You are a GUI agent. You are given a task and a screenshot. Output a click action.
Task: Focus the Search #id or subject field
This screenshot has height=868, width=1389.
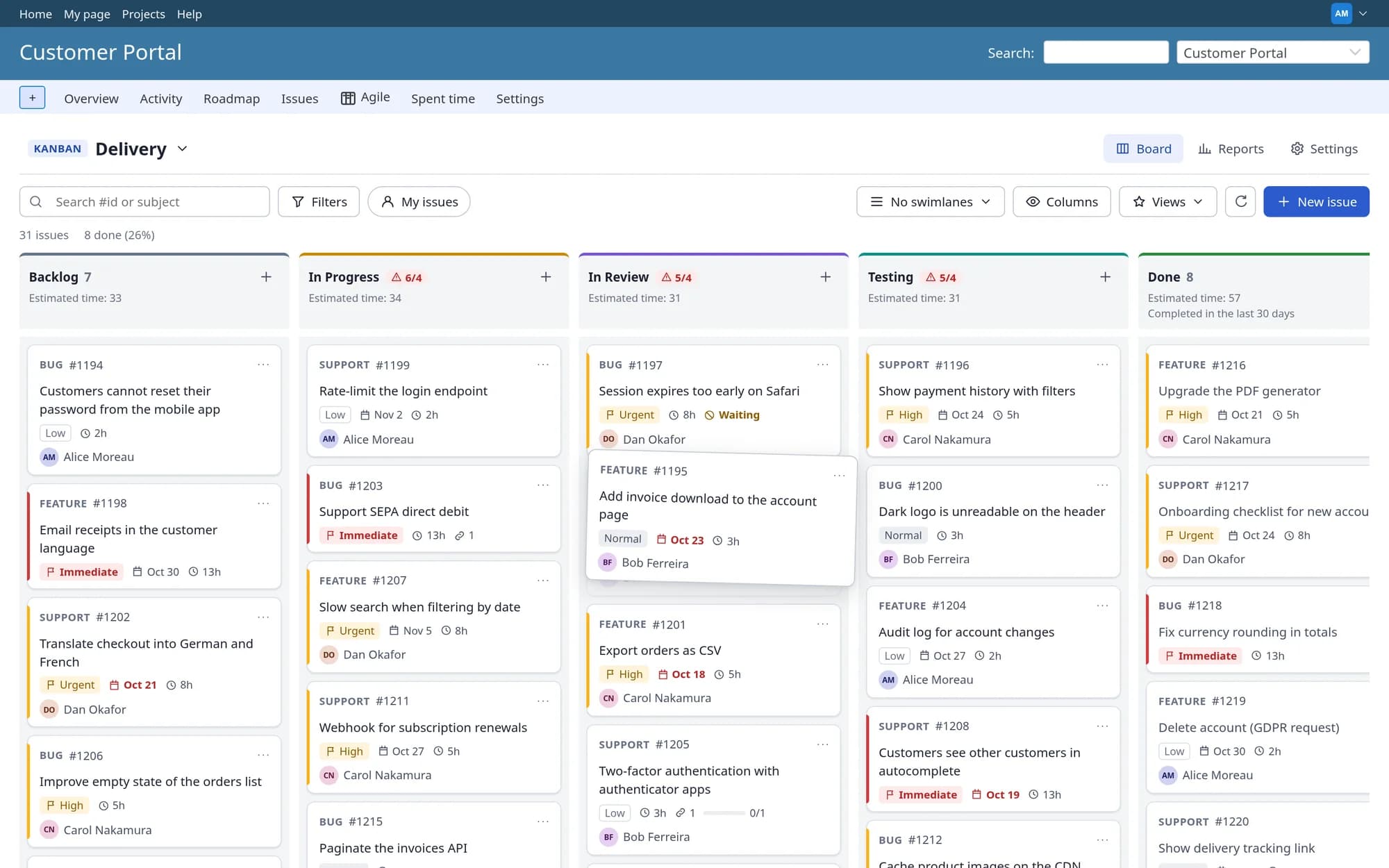pos(144,201)
